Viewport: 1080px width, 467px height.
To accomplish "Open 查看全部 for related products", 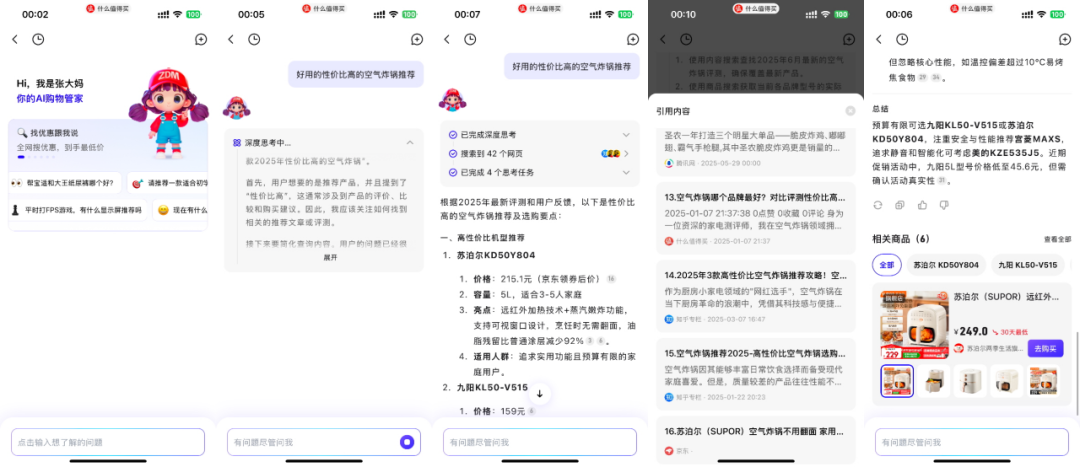I will pos(1057,240).
